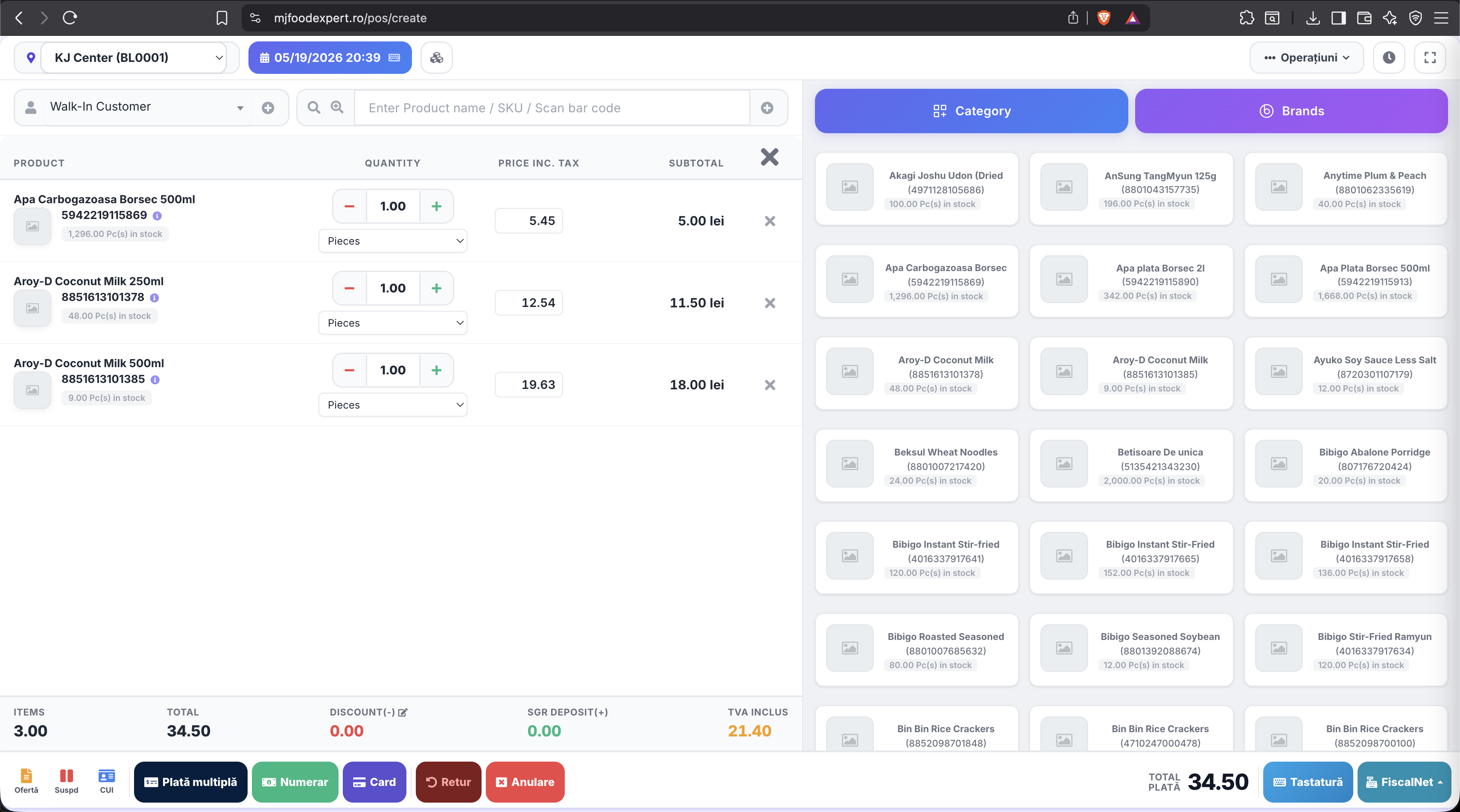Increase quantity of Aroy-D Coconut Milk 500ml
1460x812 pixels.
436,370
